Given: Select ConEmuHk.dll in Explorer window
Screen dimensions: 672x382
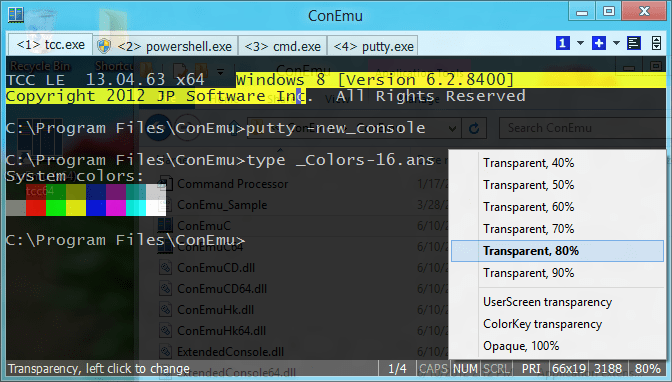Looking at the screenshot, I should coord(216,310).
